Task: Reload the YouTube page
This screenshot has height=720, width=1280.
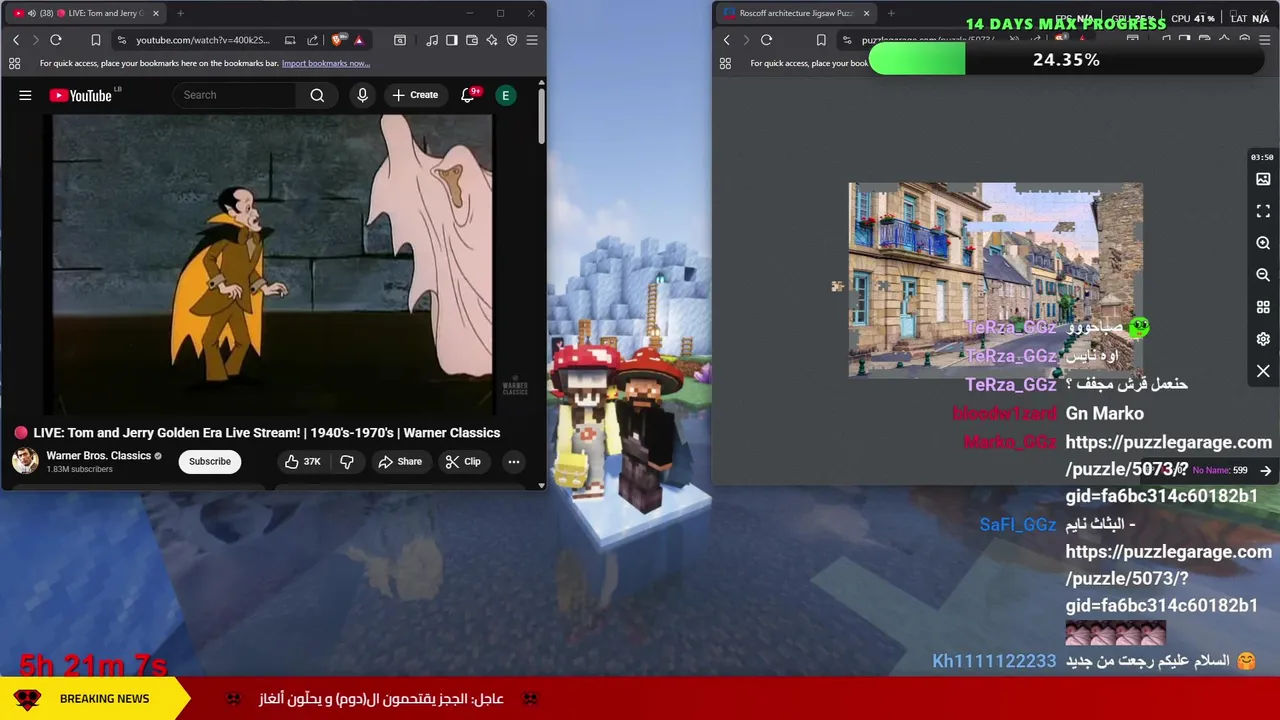Action: pyautogui.click(x=56, y=40)
